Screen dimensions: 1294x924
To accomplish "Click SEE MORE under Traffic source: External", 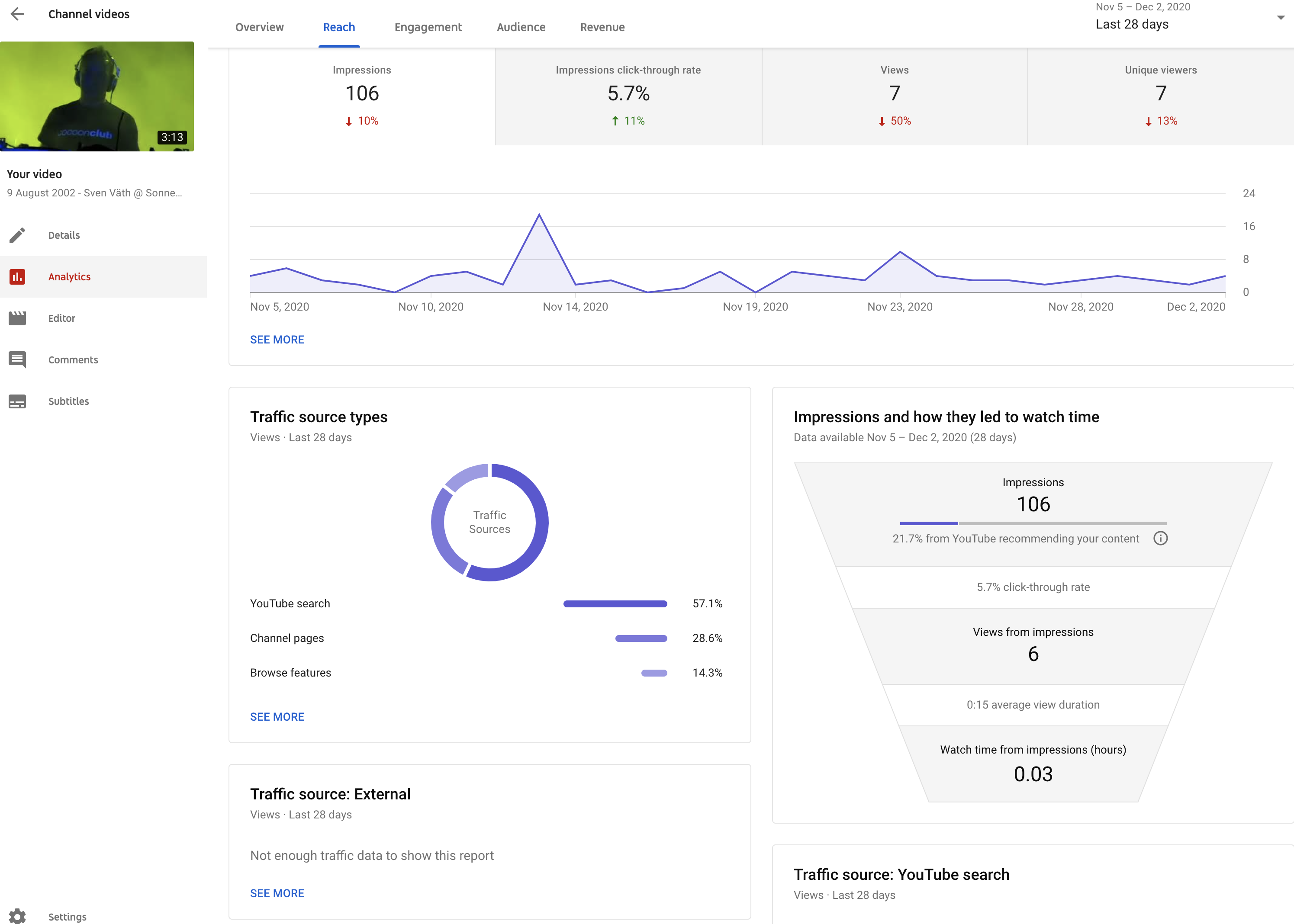I will click(x=277, y=893).
